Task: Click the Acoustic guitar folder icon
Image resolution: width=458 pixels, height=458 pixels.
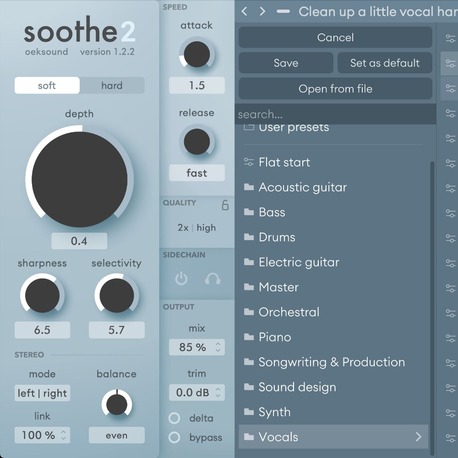Action: 249,187
